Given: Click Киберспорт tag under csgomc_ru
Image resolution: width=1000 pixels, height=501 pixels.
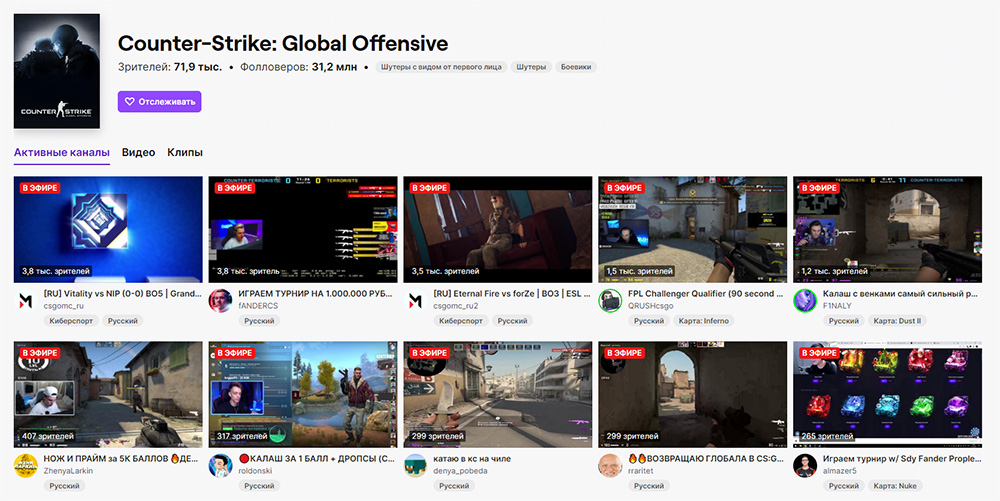Looking at the screenshot, I should (71, 321).
